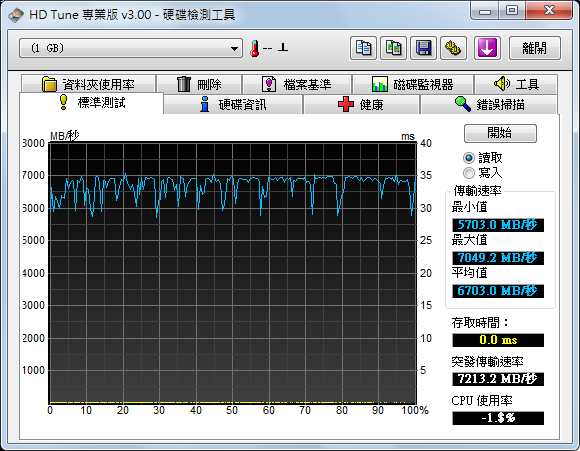Switch to the 刪除 erase tab
The height and width of the screenshot is (451, 580).
coord(199,84)
